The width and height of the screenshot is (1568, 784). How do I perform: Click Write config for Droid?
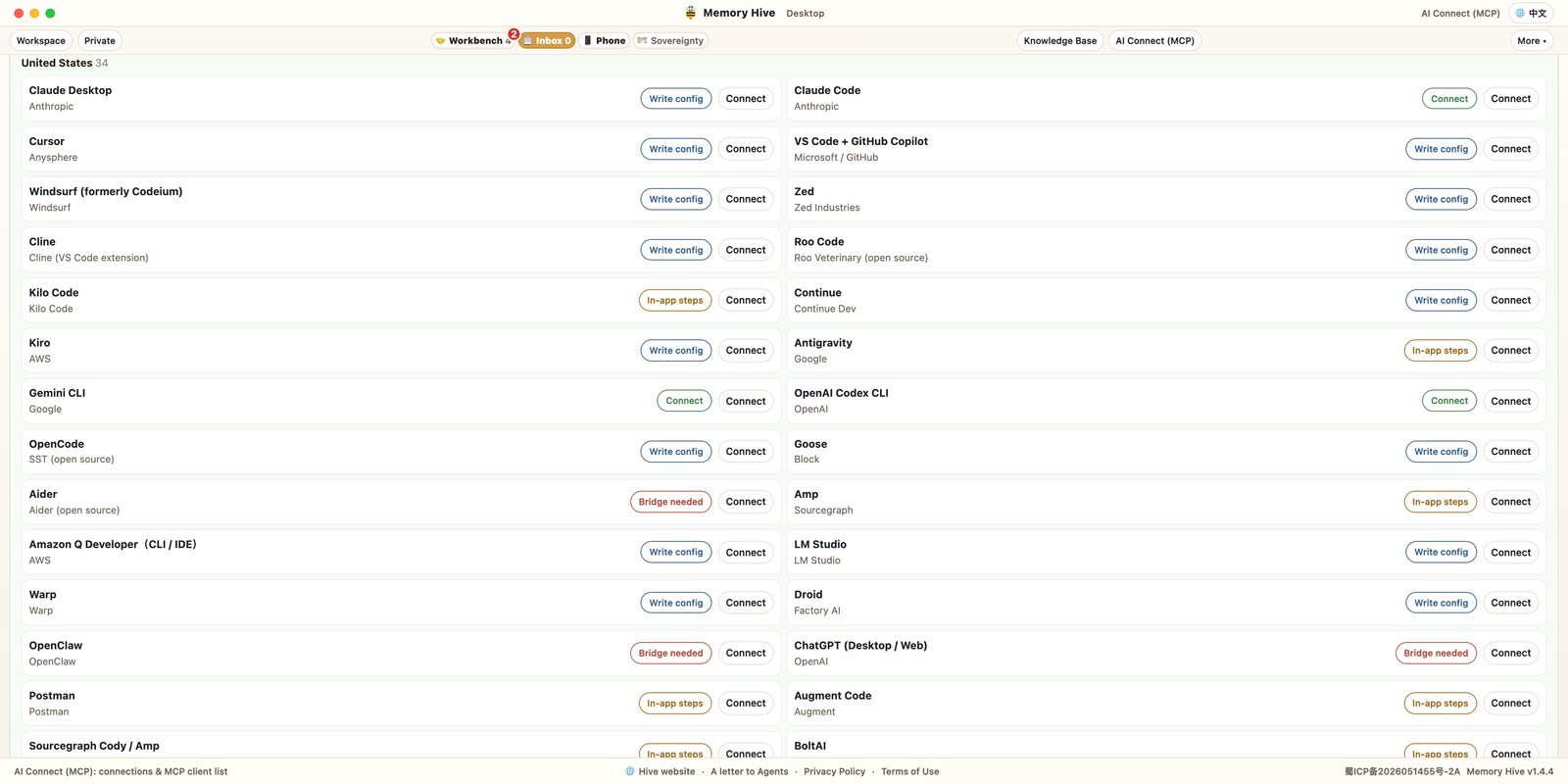tap(1441, 603)
